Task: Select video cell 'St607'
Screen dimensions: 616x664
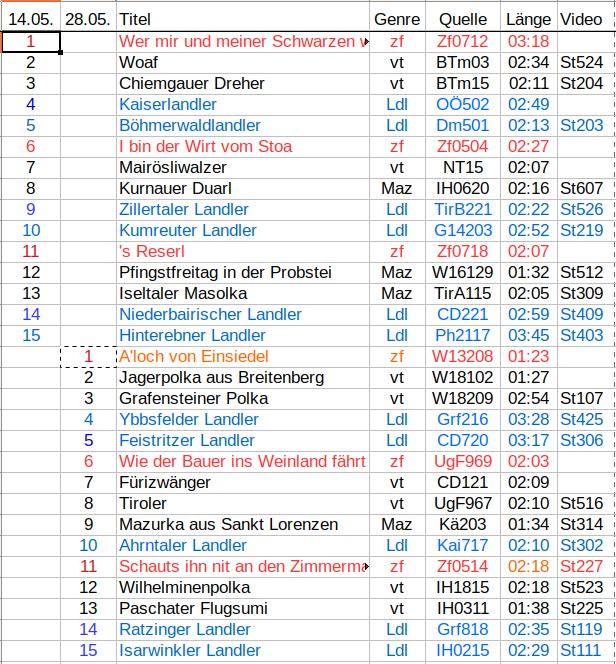Action: (581, 188)
